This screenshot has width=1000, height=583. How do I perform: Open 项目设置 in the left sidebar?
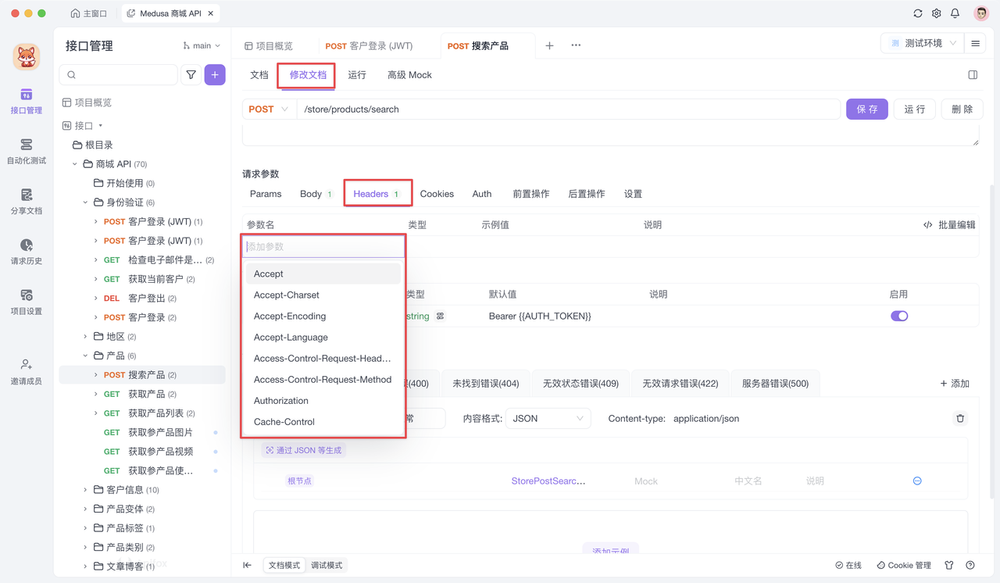[x=27, y=303]
